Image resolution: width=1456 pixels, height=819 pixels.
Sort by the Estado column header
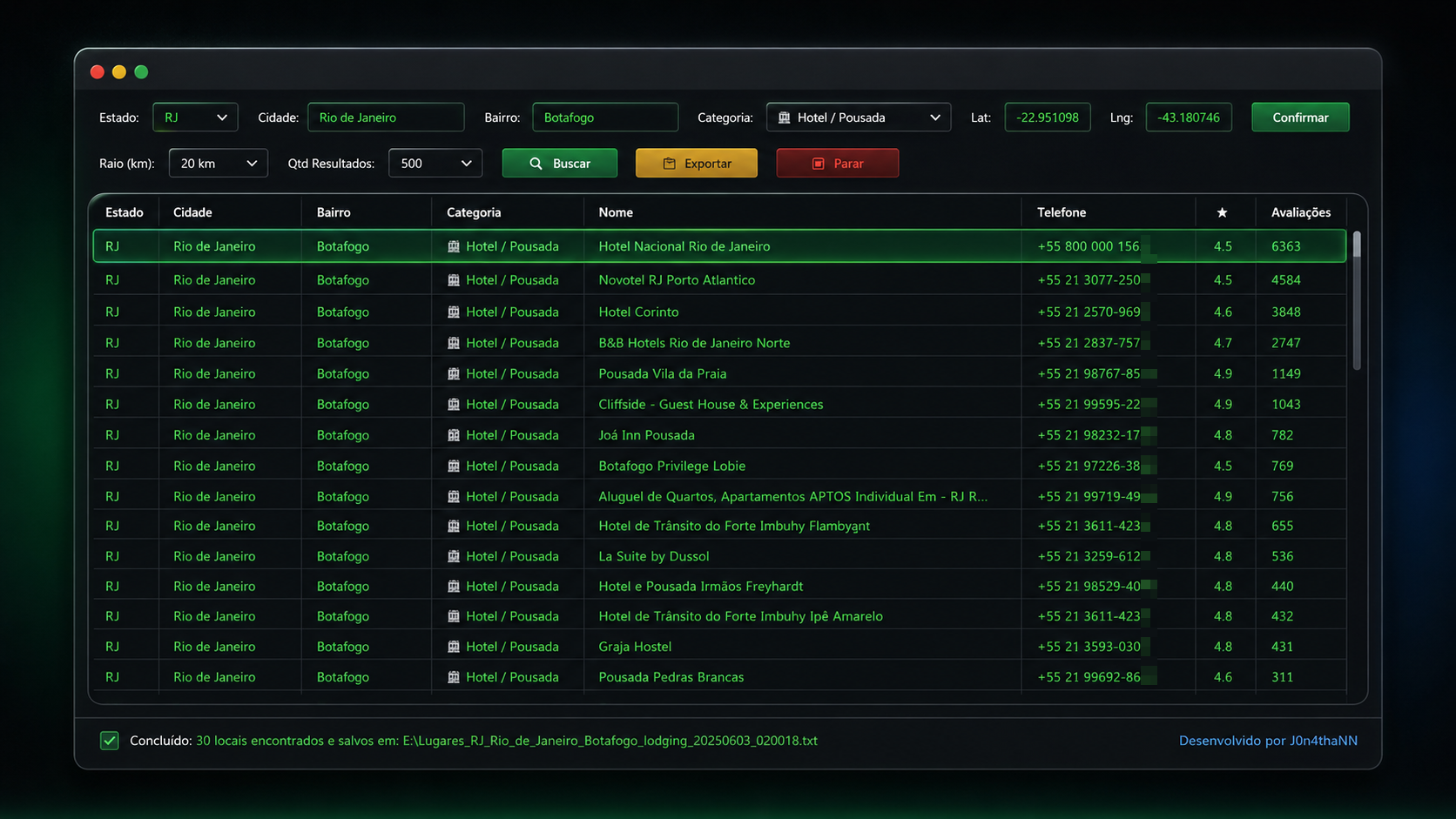(x=125, y=212)
